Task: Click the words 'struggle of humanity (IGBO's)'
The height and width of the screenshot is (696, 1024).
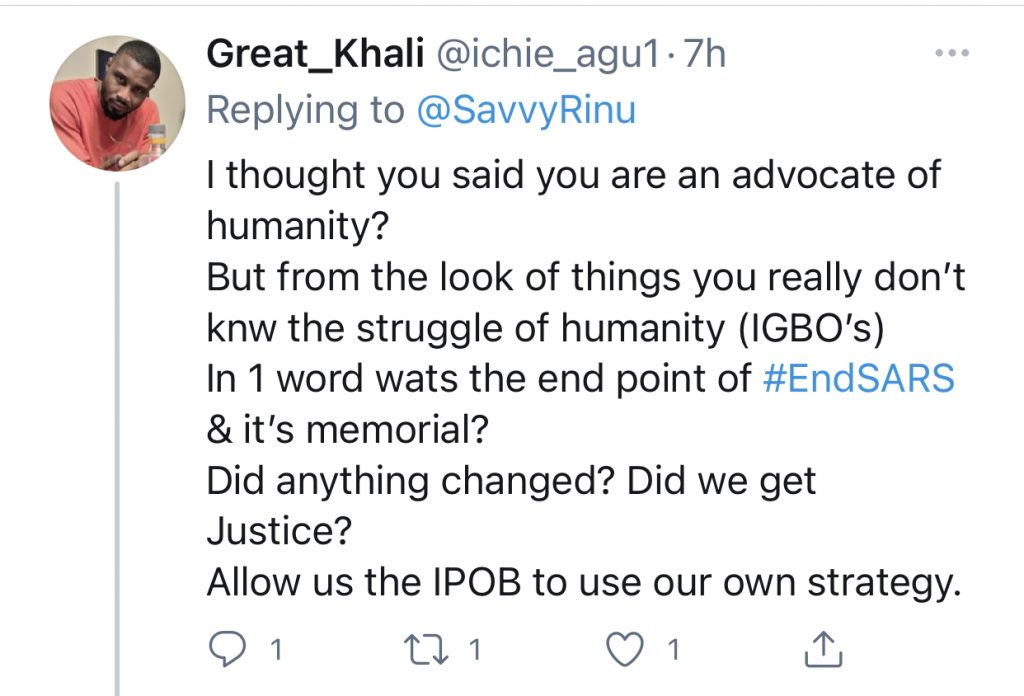Action: (620, 328)
